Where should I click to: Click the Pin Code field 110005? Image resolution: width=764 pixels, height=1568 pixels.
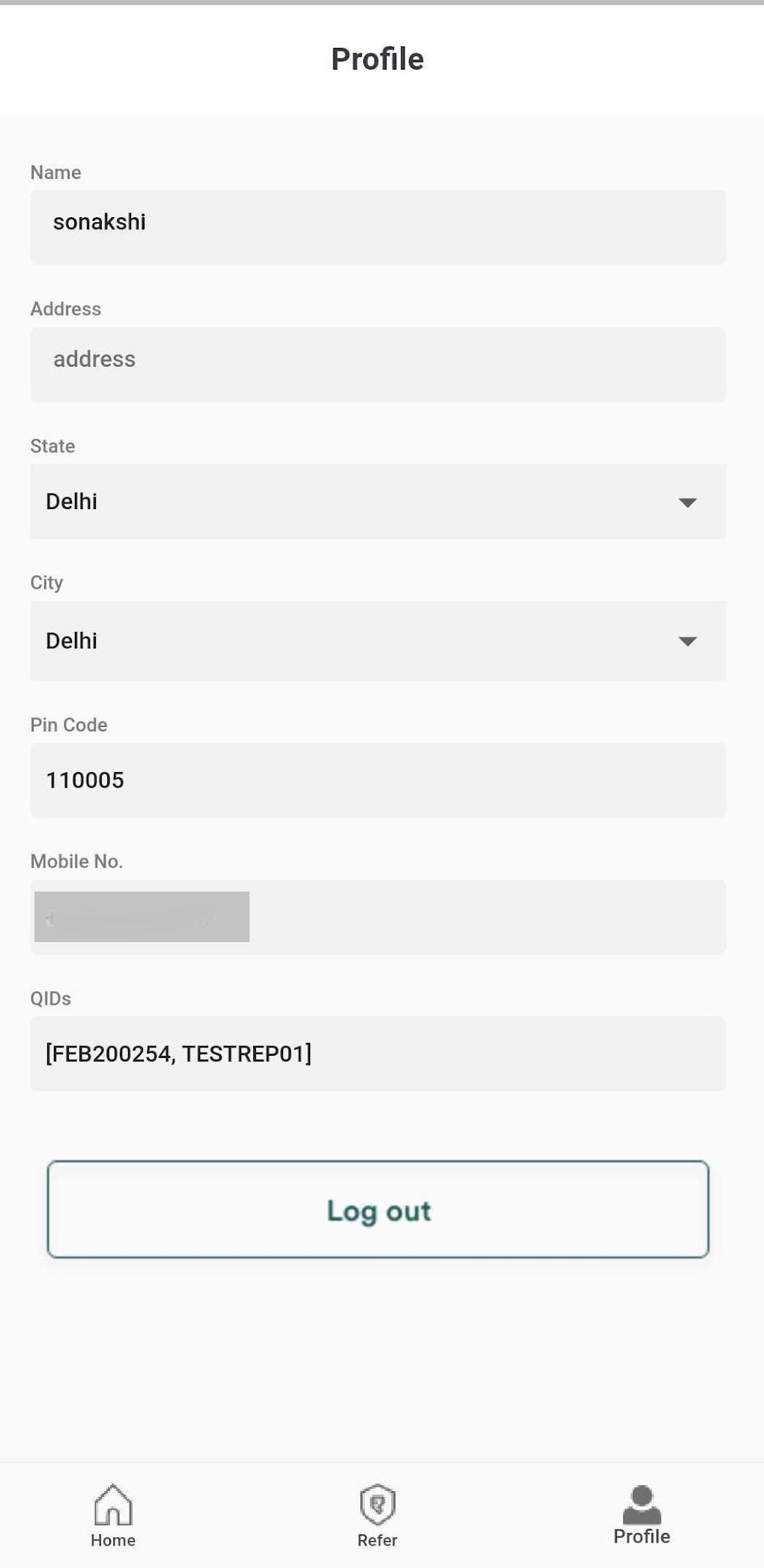[x=378, y=780]
